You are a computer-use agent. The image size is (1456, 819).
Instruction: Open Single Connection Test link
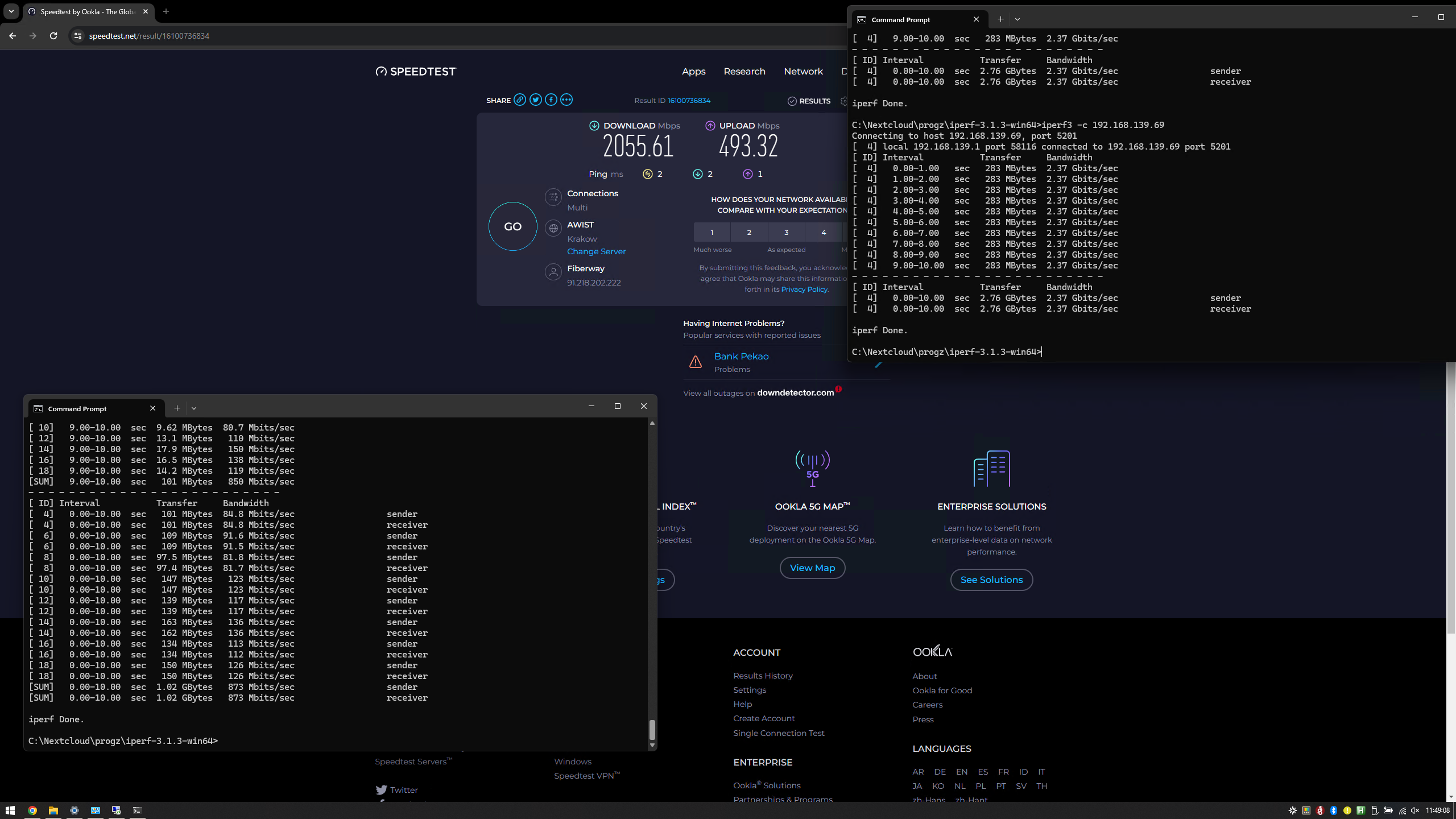(779, 733)
